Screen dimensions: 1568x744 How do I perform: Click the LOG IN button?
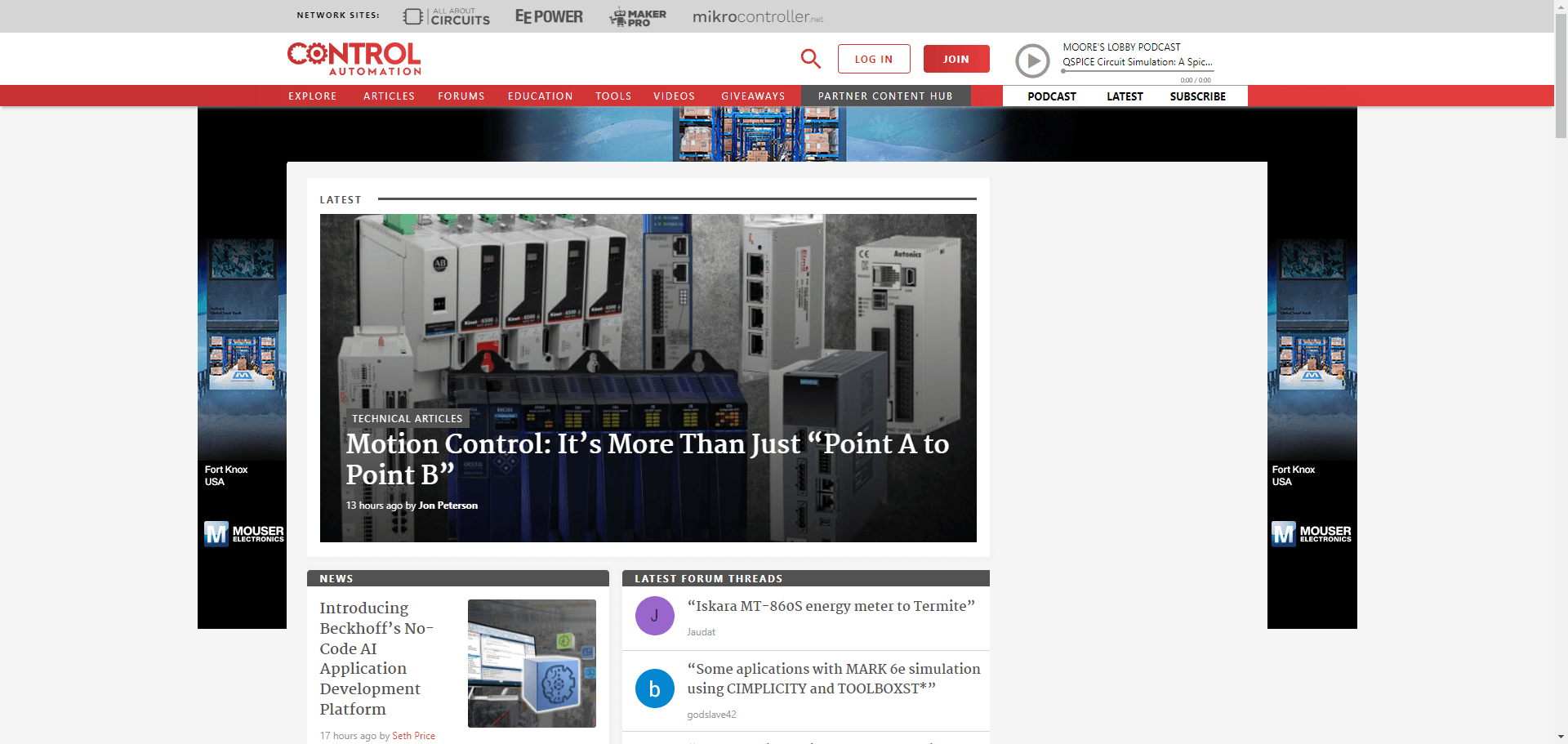pos(874,59)
